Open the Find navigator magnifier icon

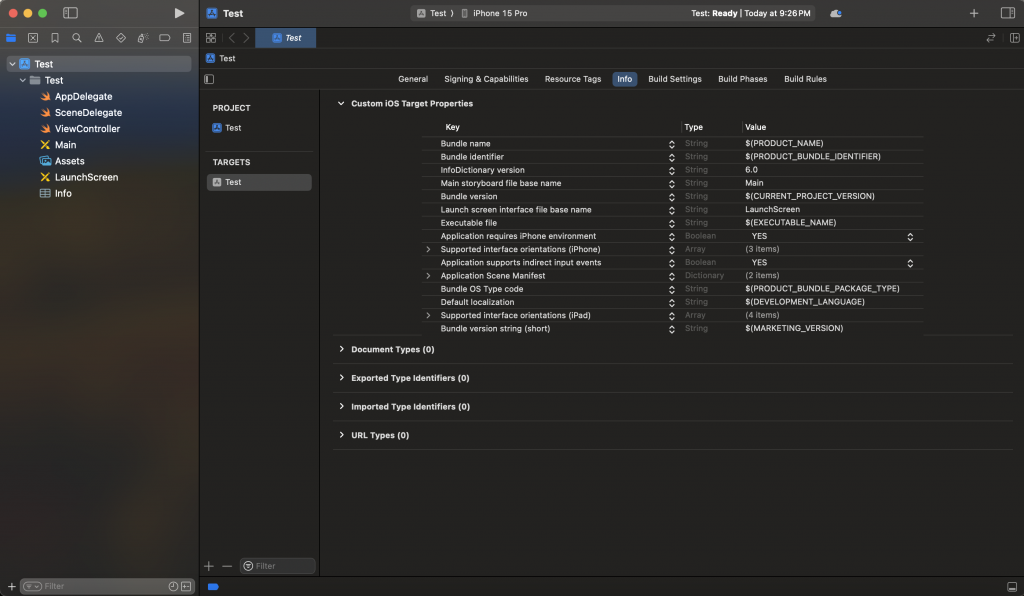point(77,38)
